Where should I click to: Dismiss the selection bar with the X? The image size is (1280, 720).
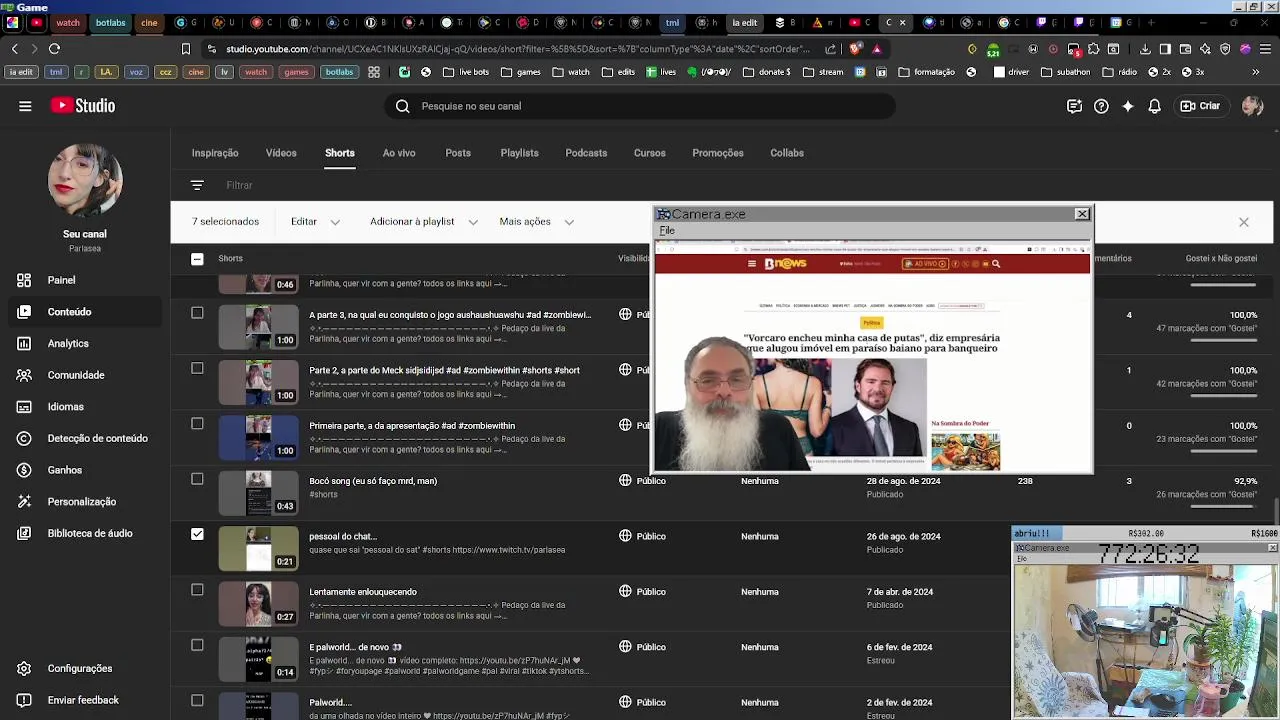click(x=1244, y=222)
